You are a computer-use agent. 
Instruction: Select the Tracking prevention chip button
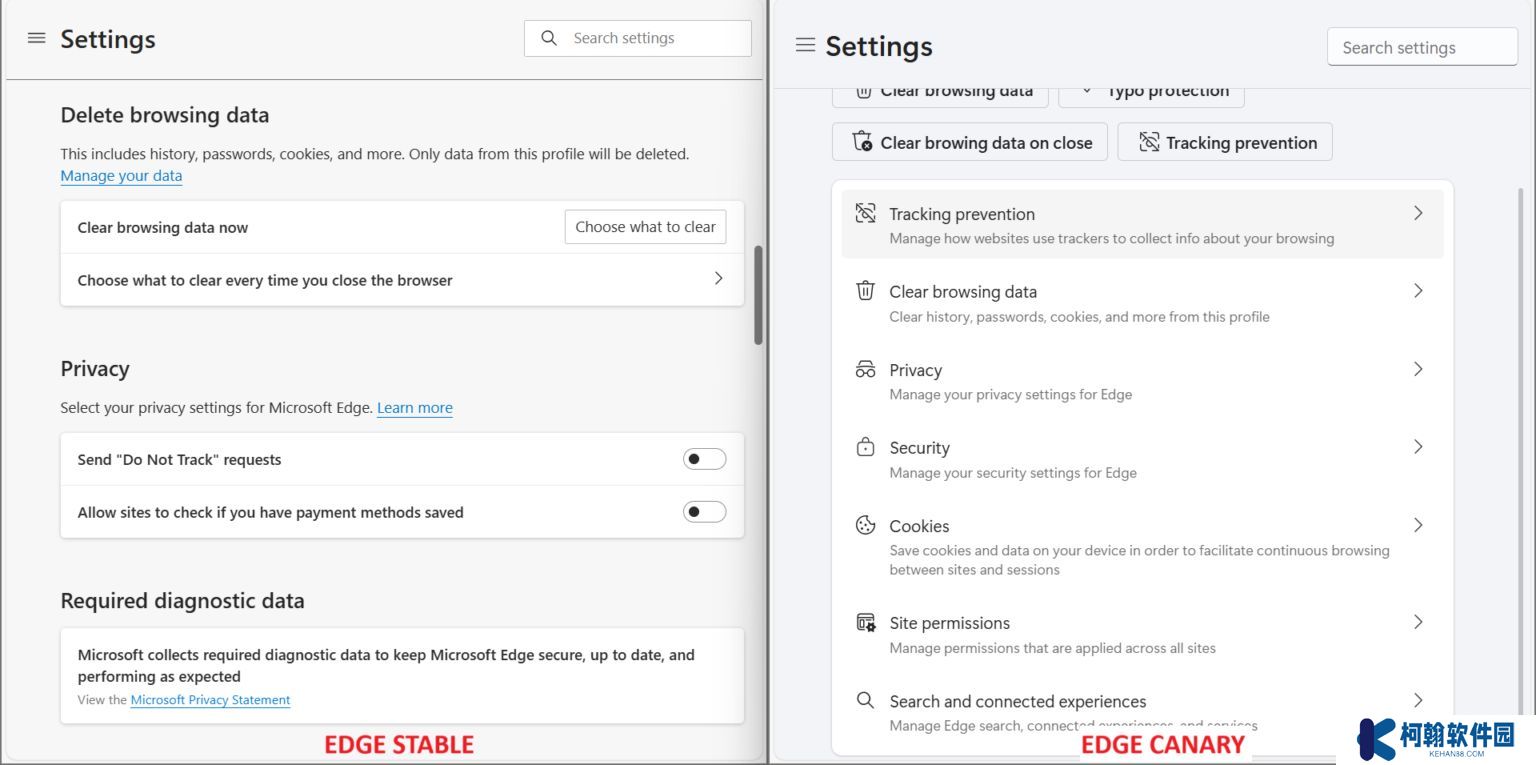(1225, 142)
